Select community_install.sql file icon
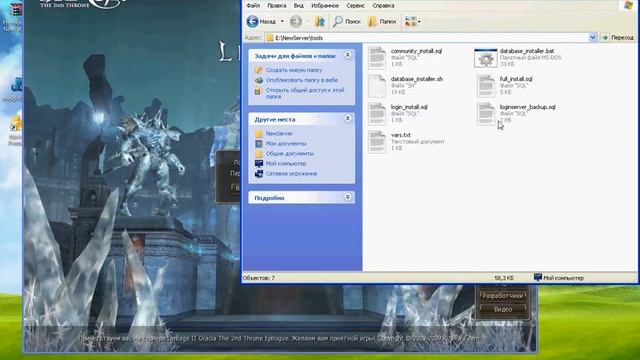The width and height of the screenshot is (640, 360). point(377,58)
